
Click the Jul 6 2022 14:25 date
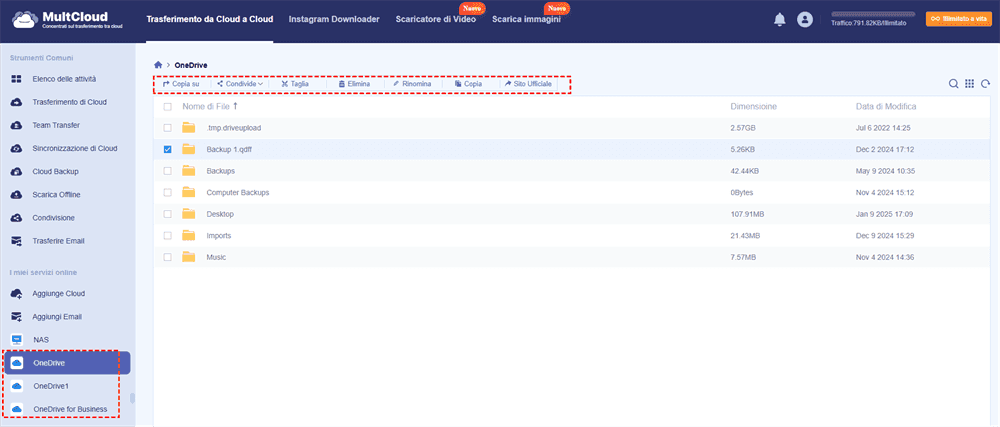click(883, 128)
